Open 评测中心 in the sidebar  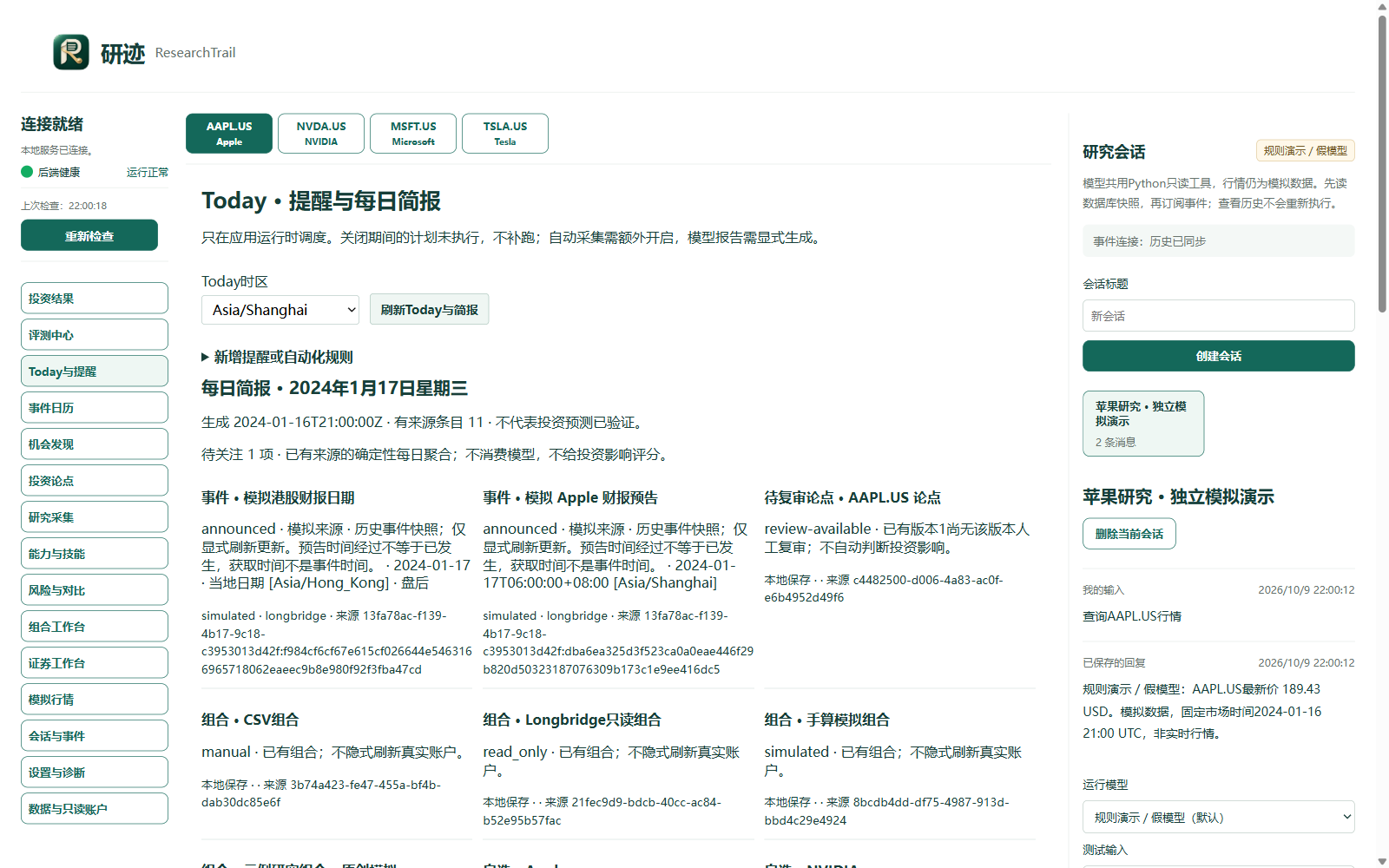[x=95, y=334]
